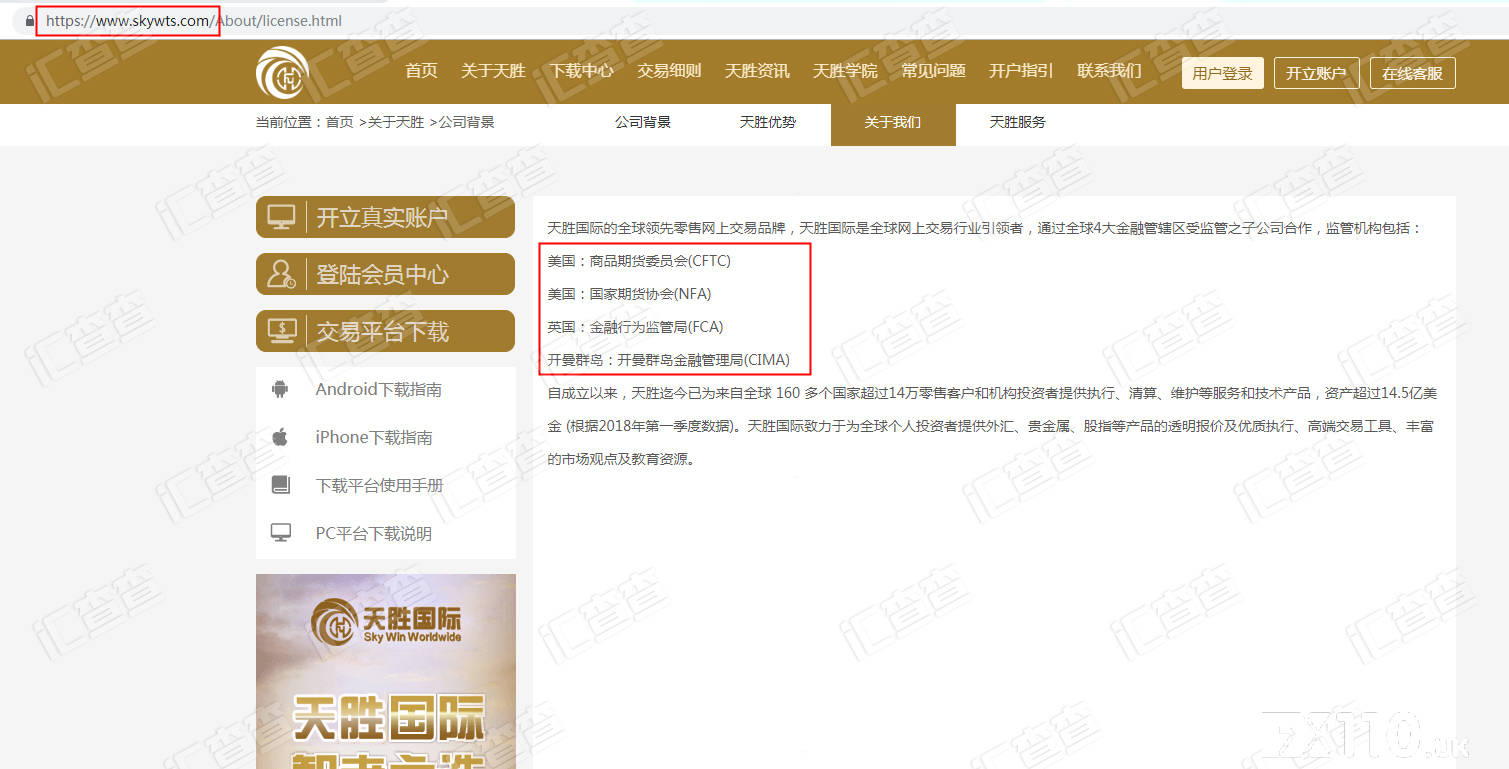Click the 用户登录 button

pos(1223,73)
